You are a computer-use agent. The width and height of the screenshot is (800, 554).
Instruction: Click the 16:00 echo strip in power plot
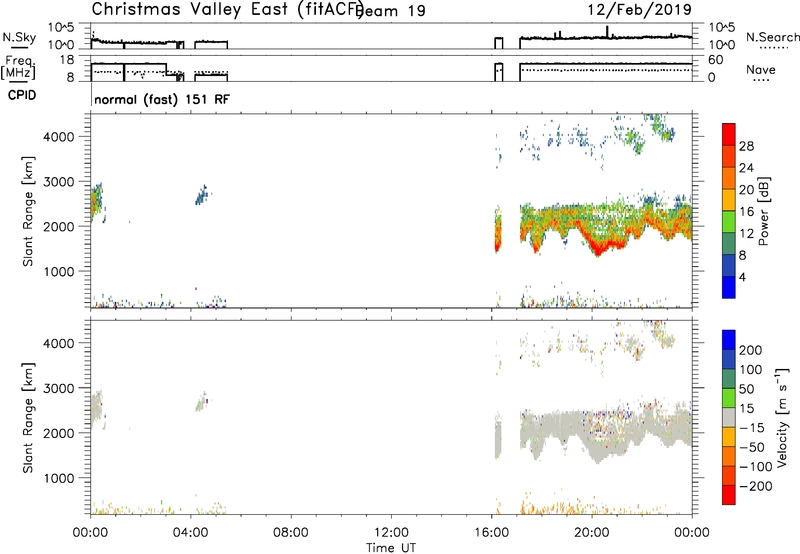pyautogui.click(x=498, y=230)
